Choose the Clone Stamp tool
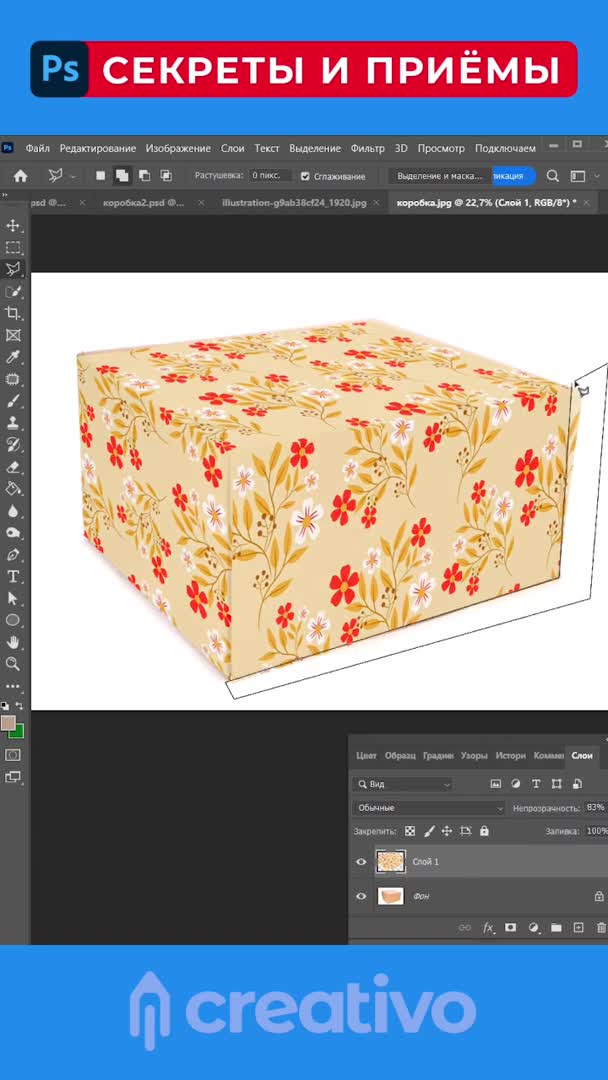The width and height of the screenshot is (608, 1080). point(14,423)
